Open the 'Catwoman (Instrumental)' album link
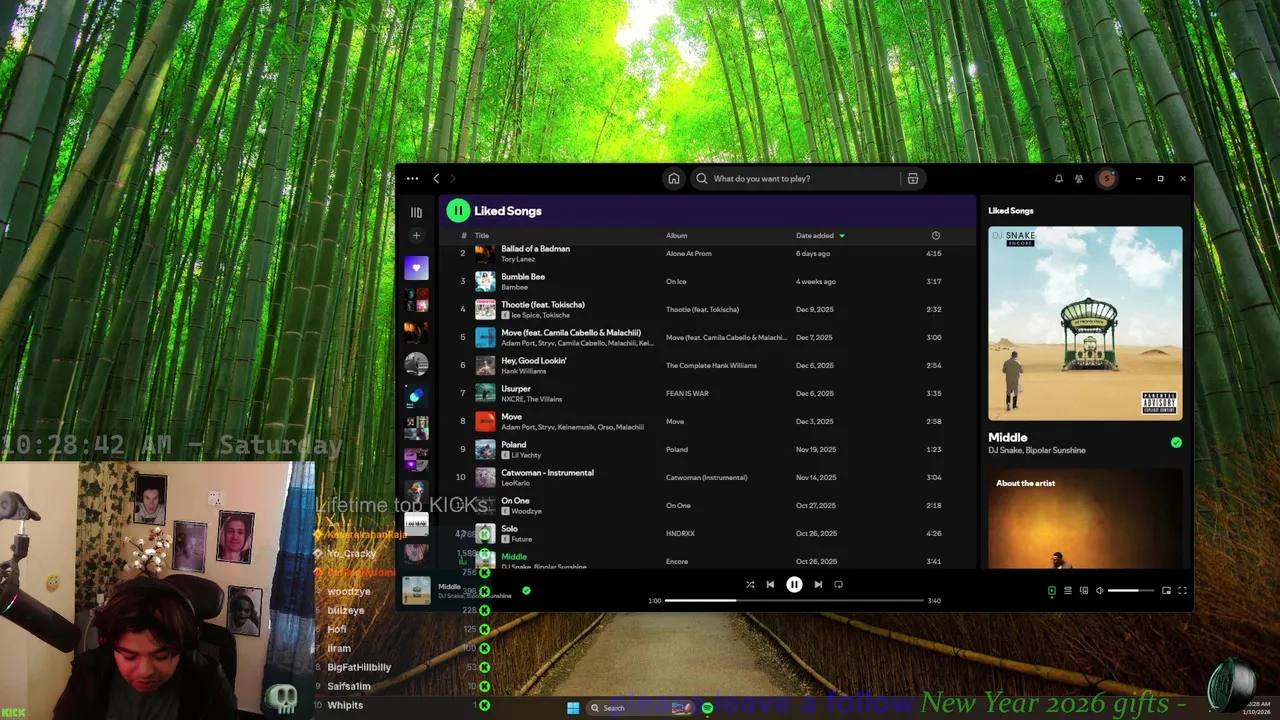 (x=707, y=477)
